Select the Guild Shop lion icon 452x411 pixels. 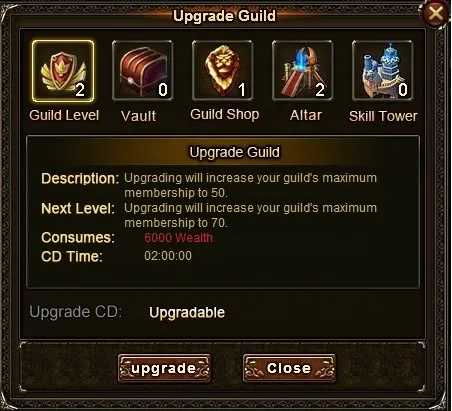point(223,71)
